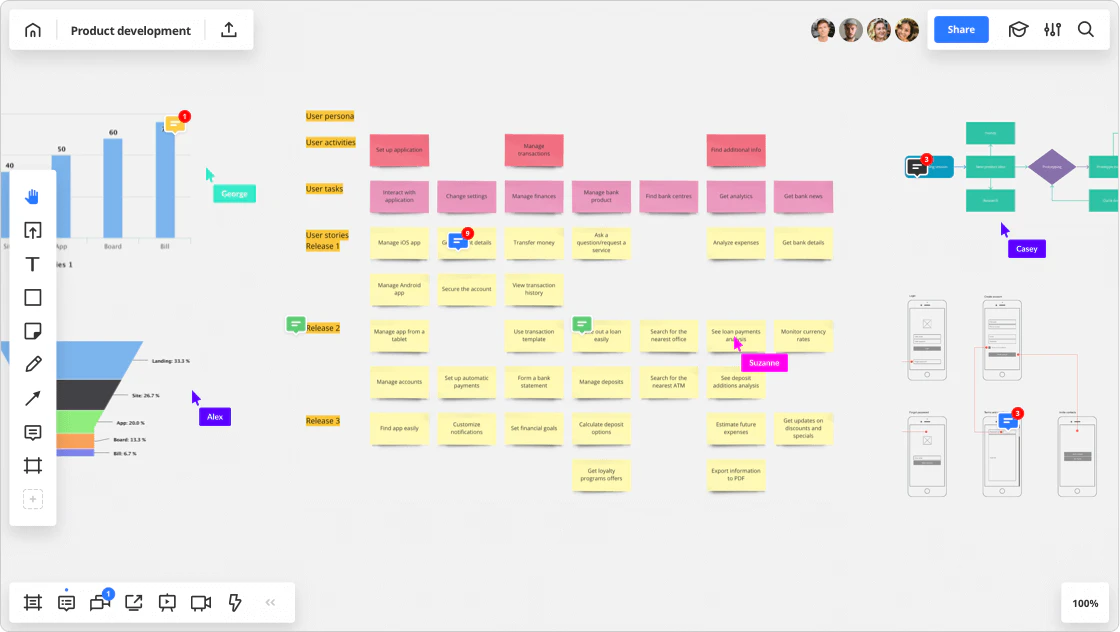This screenshot has width=1120, height=632.
Task: Go to the home dashboard
Action: point(33,30)
